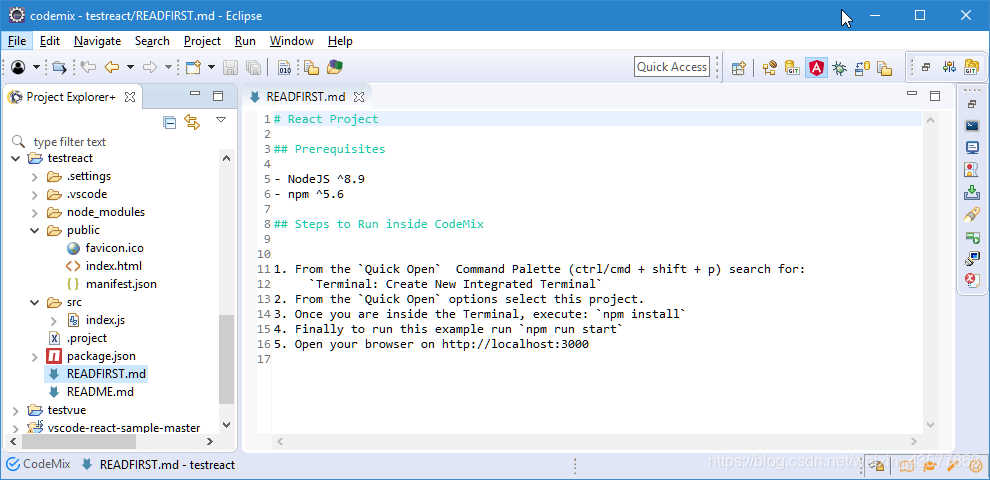Open the Help menu
Image resolution: width=990 pixels, height=480 pixels.
[x=340, y=41]
